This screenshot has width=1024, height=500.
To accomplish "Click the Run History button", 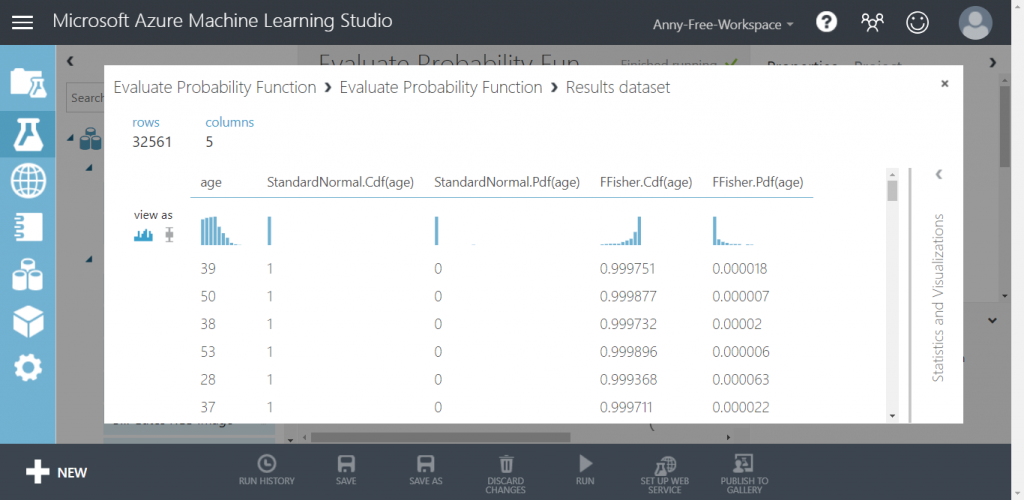I will [266, 471].
